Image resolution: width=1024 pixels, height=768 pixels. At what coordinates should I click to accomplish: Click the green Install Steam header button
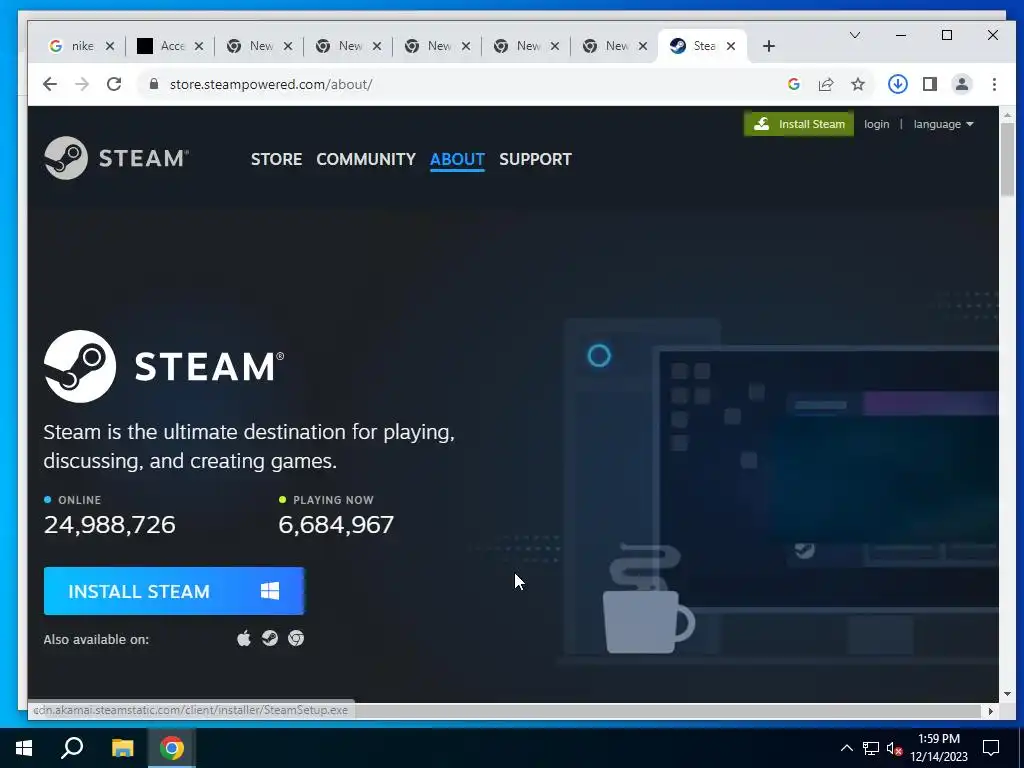click(x=799, y=124)
